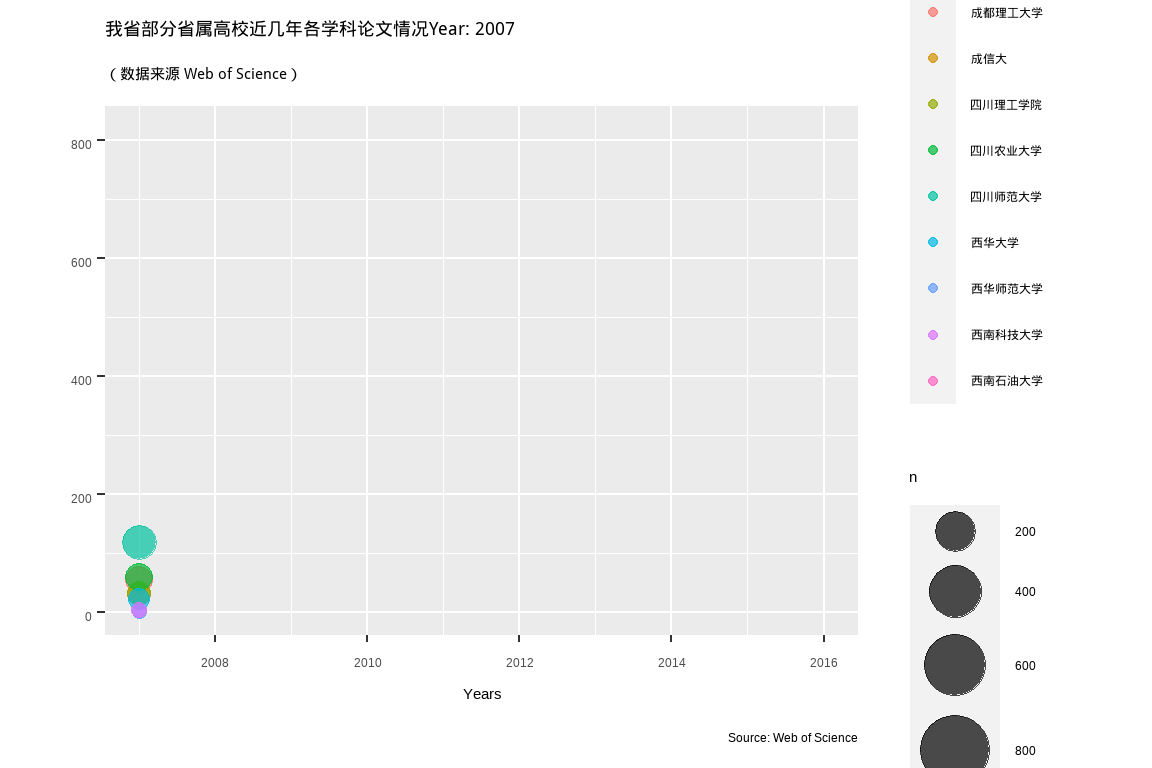This screenshot has height=768, width=1152.
Task: Click the chart title with Year: 2007
Action: click(310, 29)
